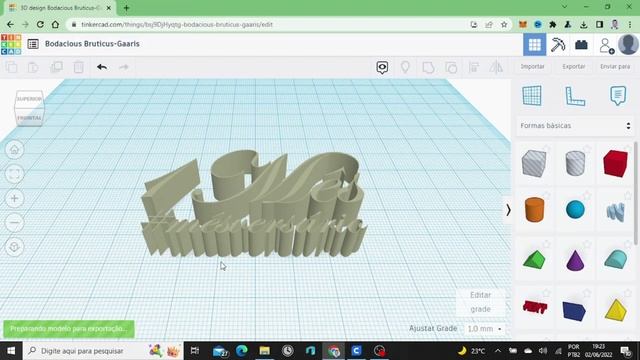Viewport: 640px width, 360px height.
Task: Select the Notes tool
Action: point(618,96)
